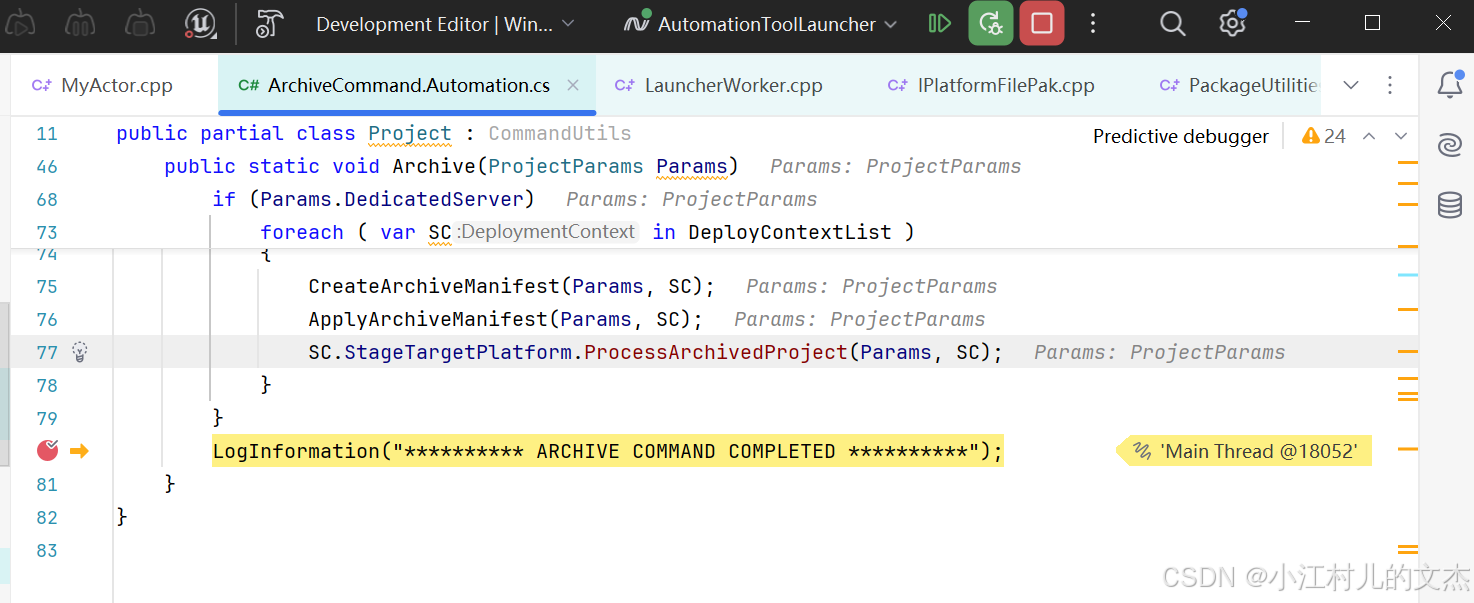
Task: Click the CreateArchiveManifest call on line 75
Action: point(434,286)
